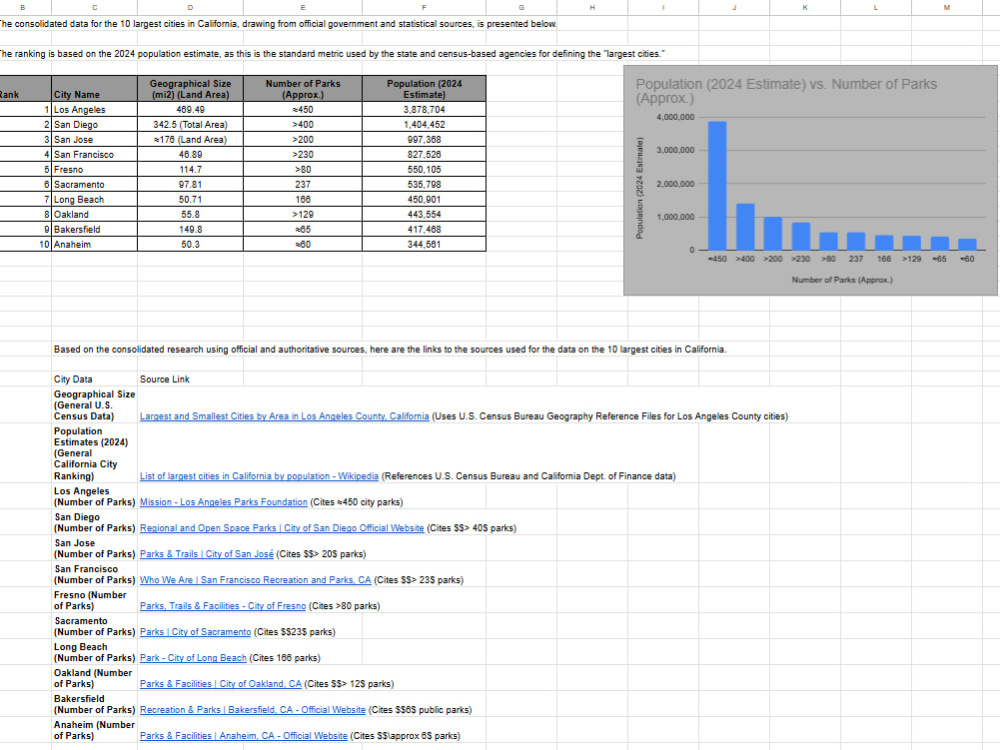Select population cell 827,526
The image size is (1000, 750).
point(424,154)
